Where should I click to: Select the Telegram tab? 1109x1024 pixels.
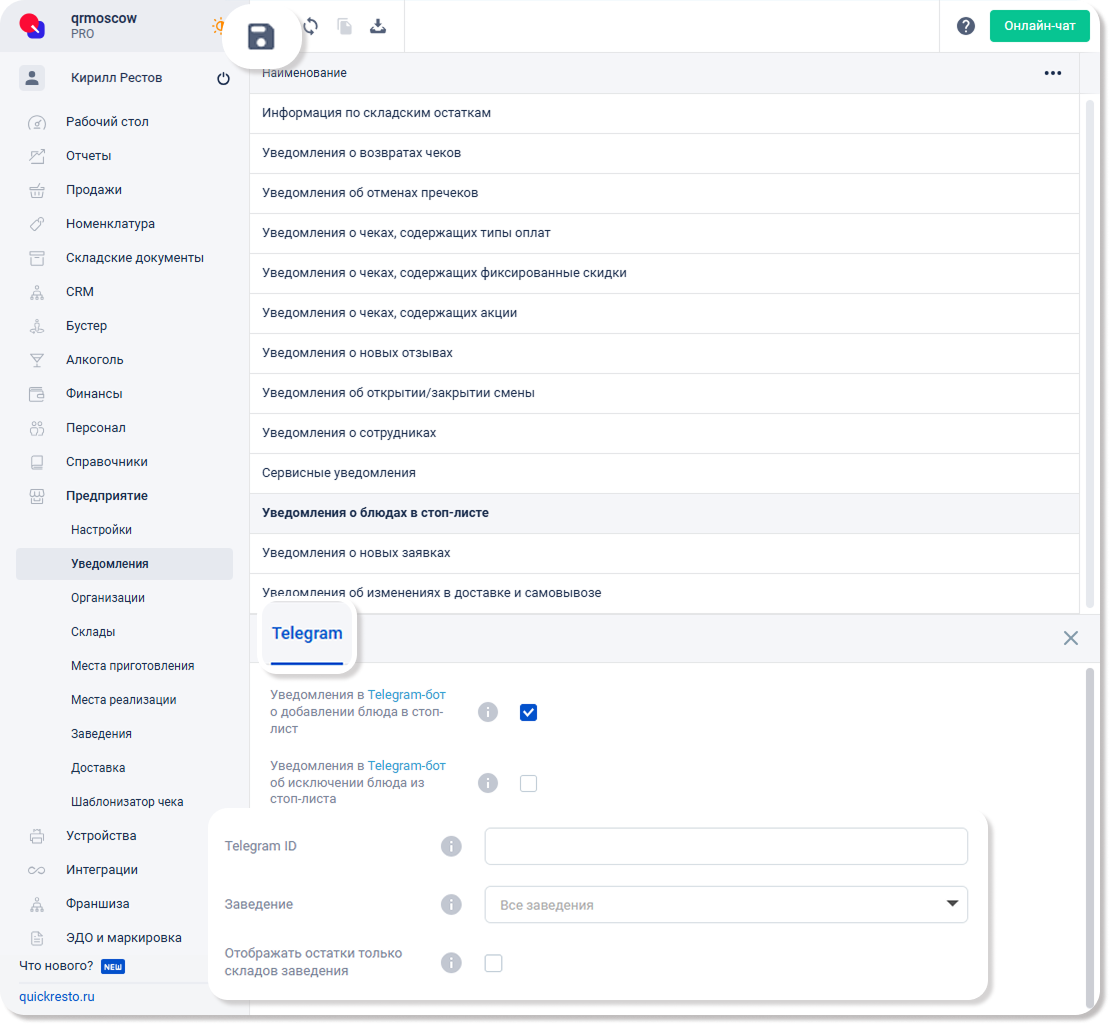307,633
